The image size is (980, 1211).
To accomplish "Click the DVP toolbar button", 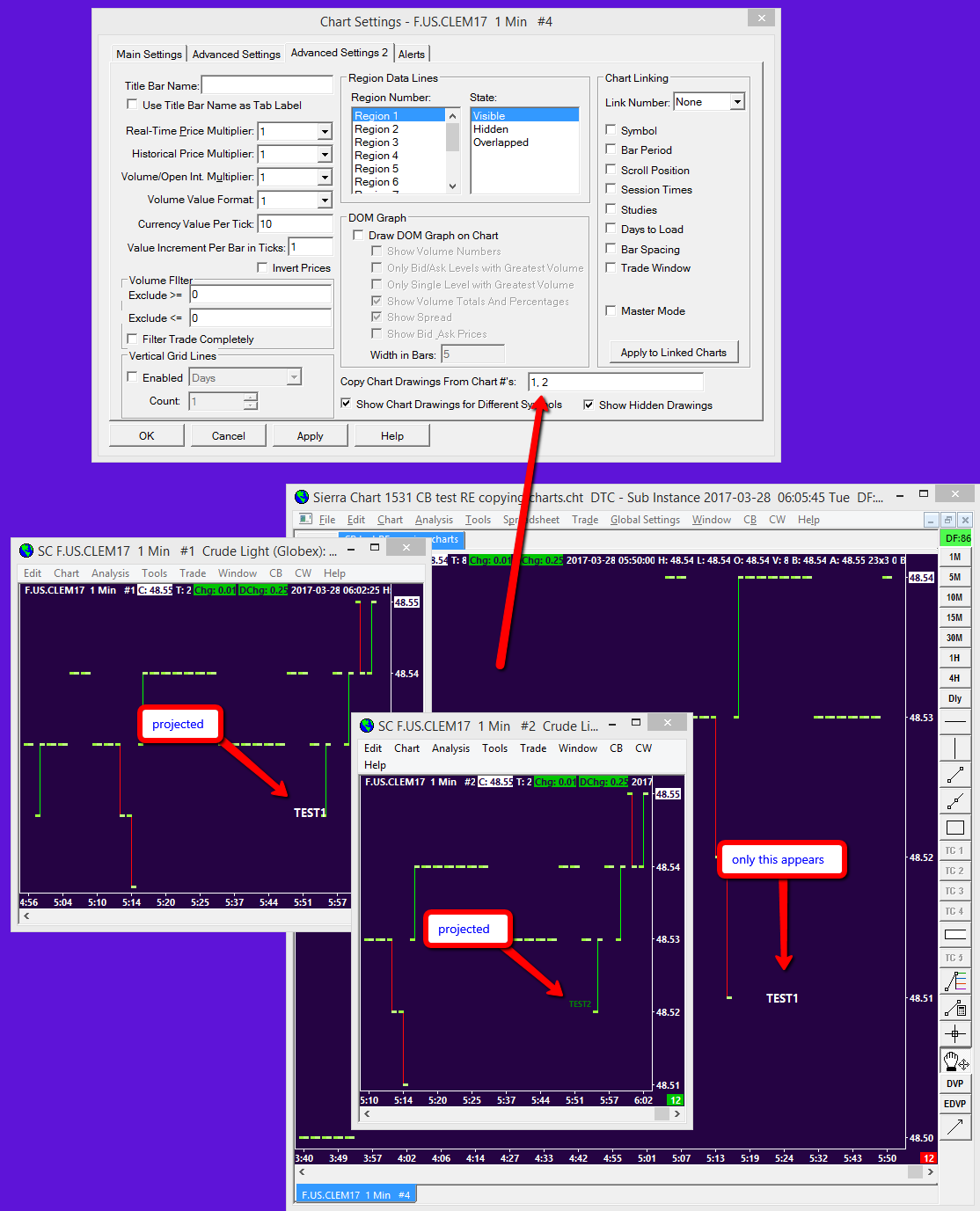I will pyautogui.click(x=954, y=1083).
